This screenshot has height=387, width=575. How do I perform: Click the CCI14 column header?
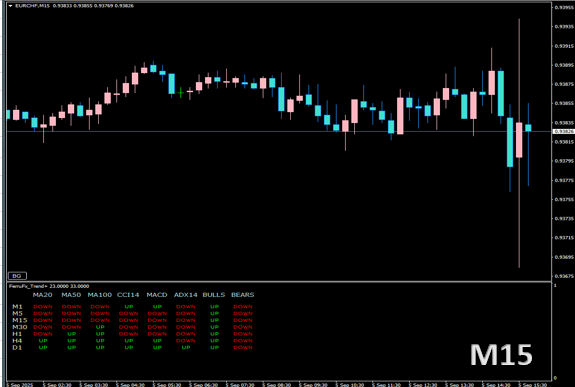(128, 295)
